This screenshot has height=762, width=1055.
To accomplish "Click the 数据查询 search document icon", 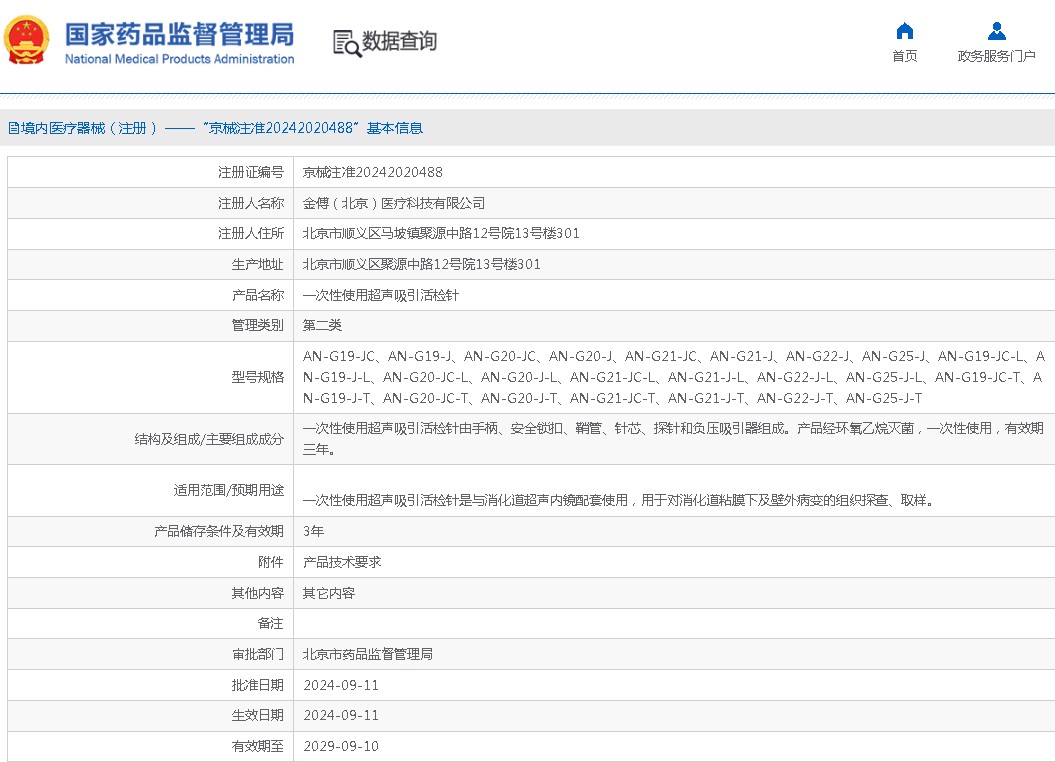I will click(347, 43).
